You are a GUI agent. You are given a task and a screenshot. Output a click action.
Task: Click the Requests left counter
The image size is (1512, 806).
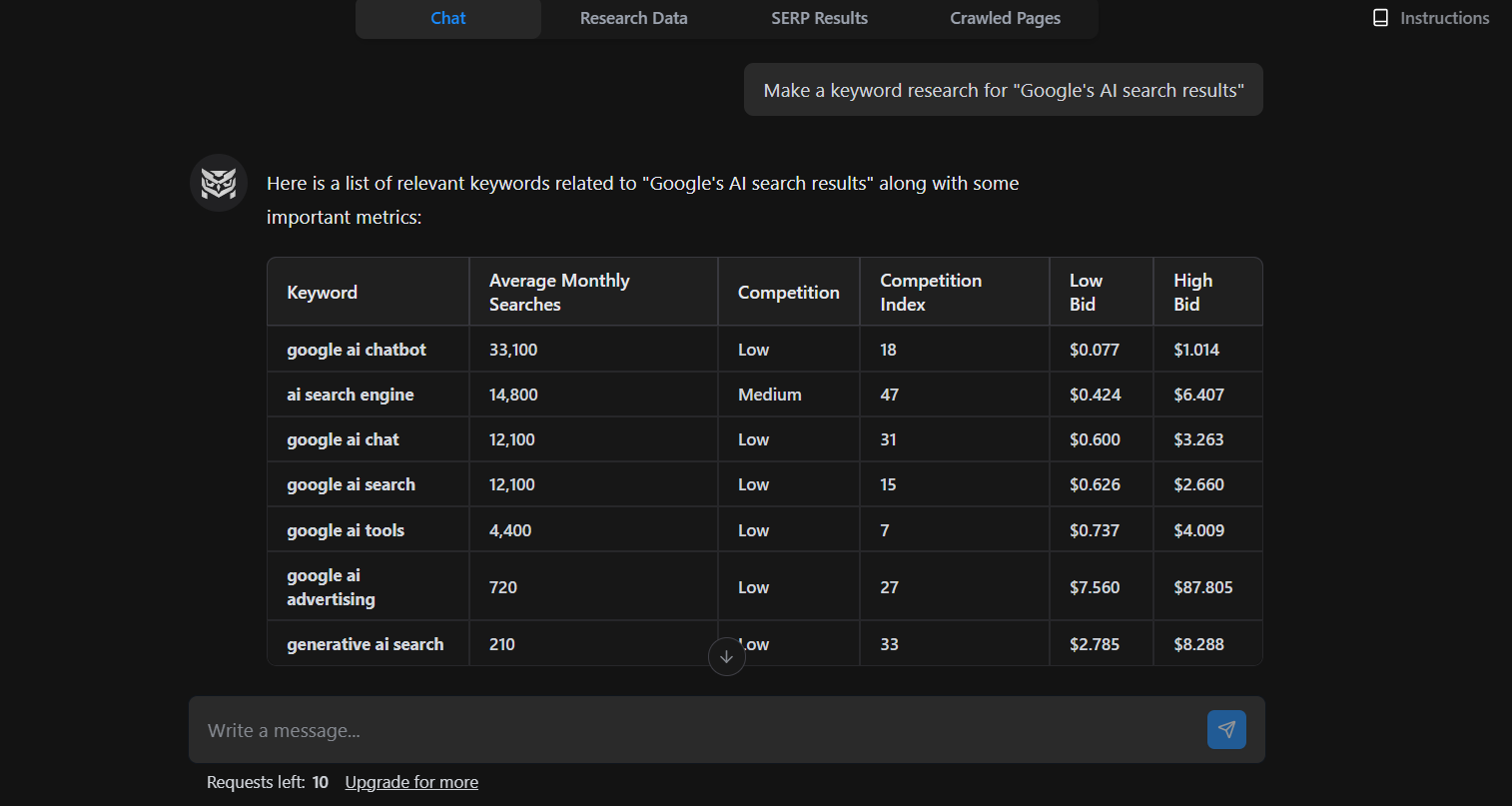pyautogui.click(x=267, y=781)
